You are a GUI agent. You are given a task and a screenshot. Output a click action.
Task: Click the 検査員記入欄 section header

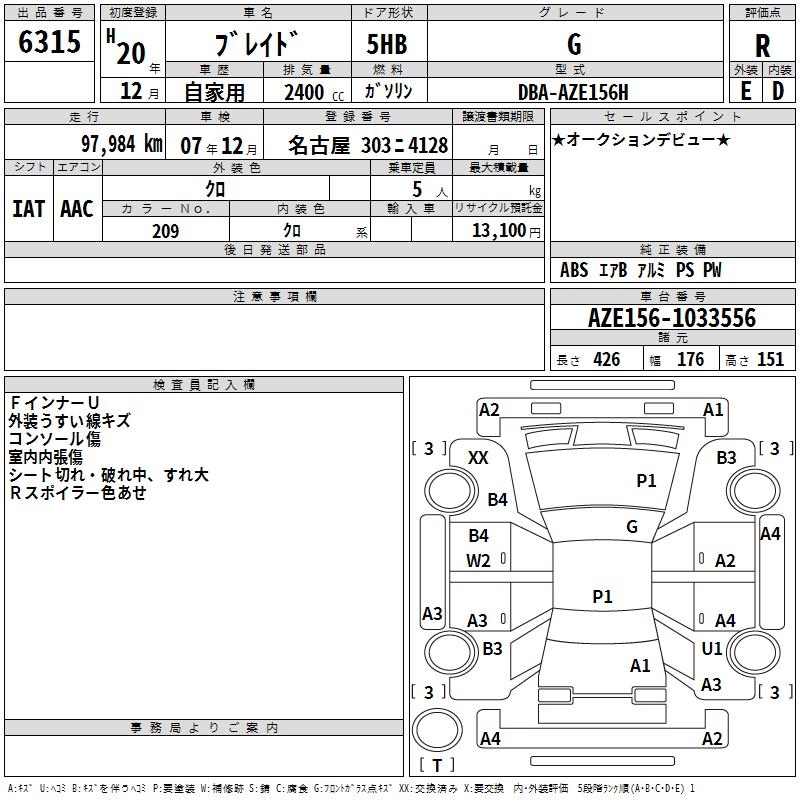click(204, 385)
